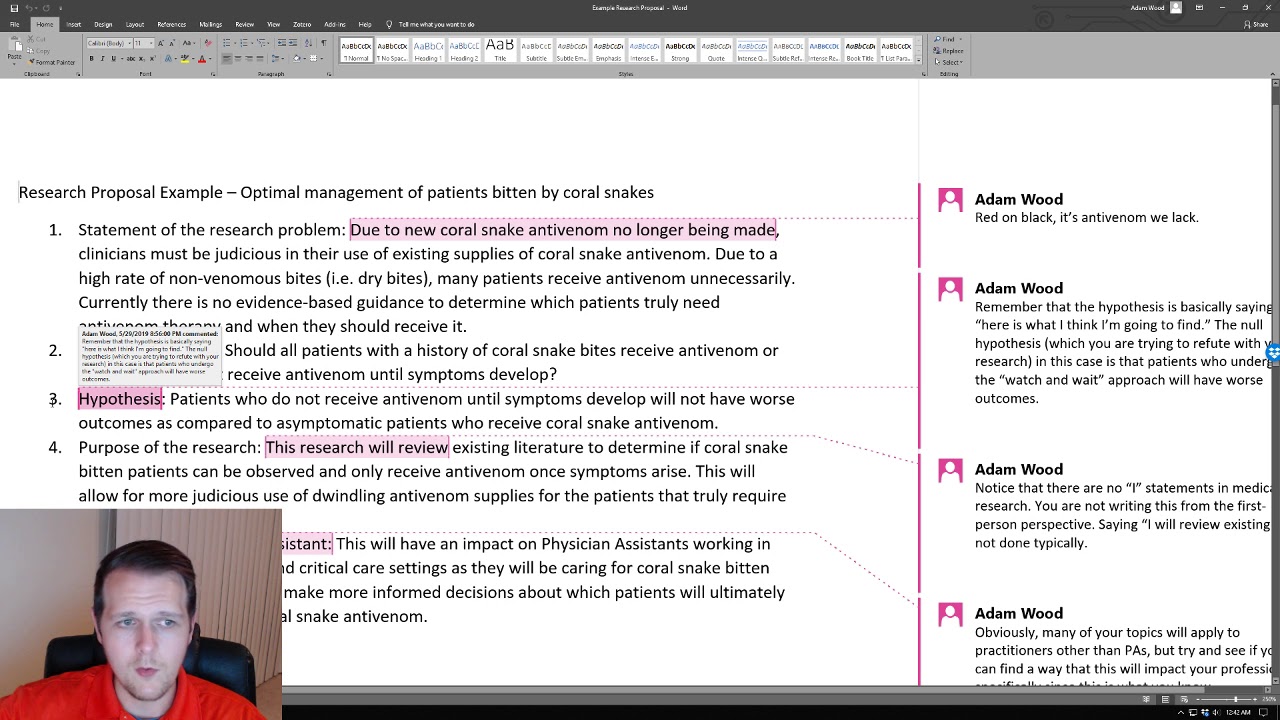Apply the Strong style
This screenshot has height=720, width=1280.
click(680, 51)
